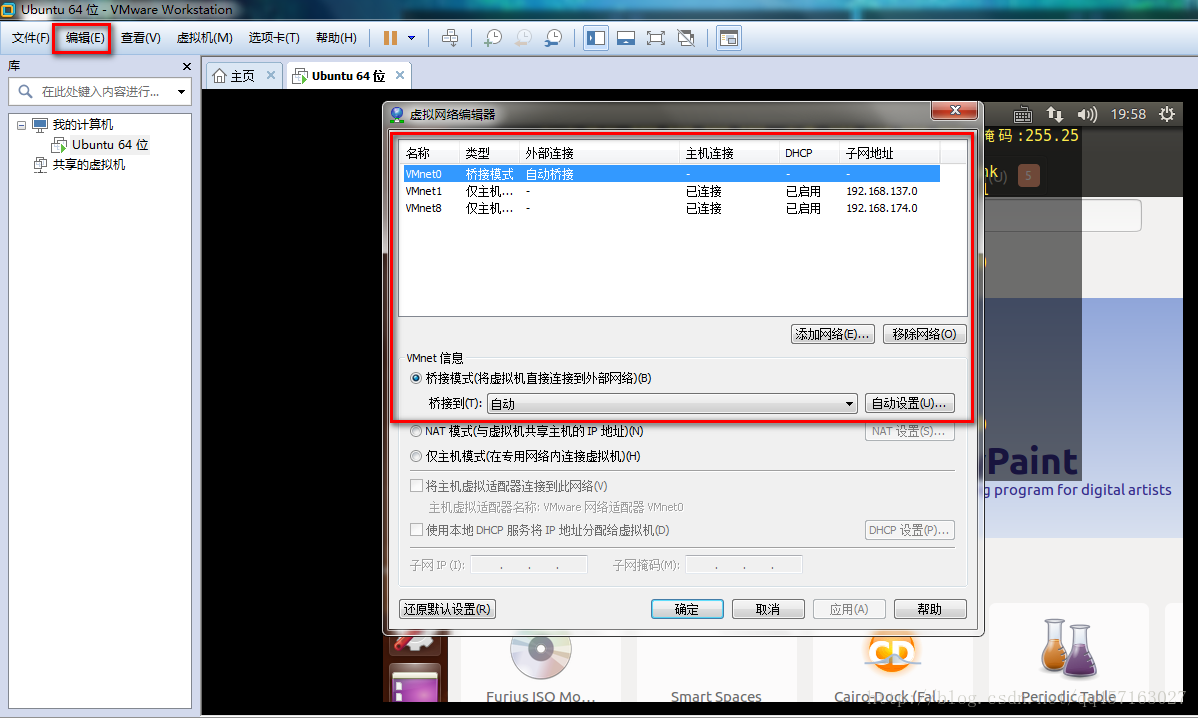This screenshot has height=718, width=1198.
Task: Select the 桥接模式 radio button
Action: click(x=416, y=378)
